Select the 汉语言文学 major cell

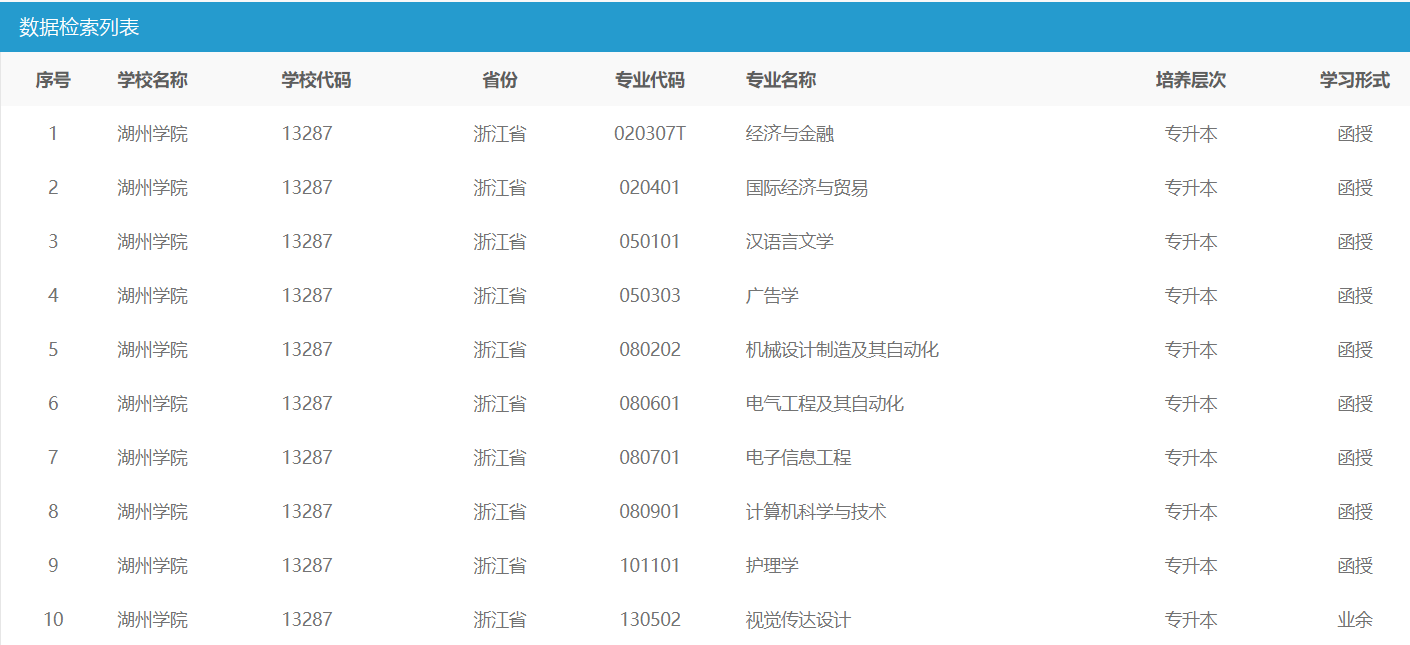[790, 242]
